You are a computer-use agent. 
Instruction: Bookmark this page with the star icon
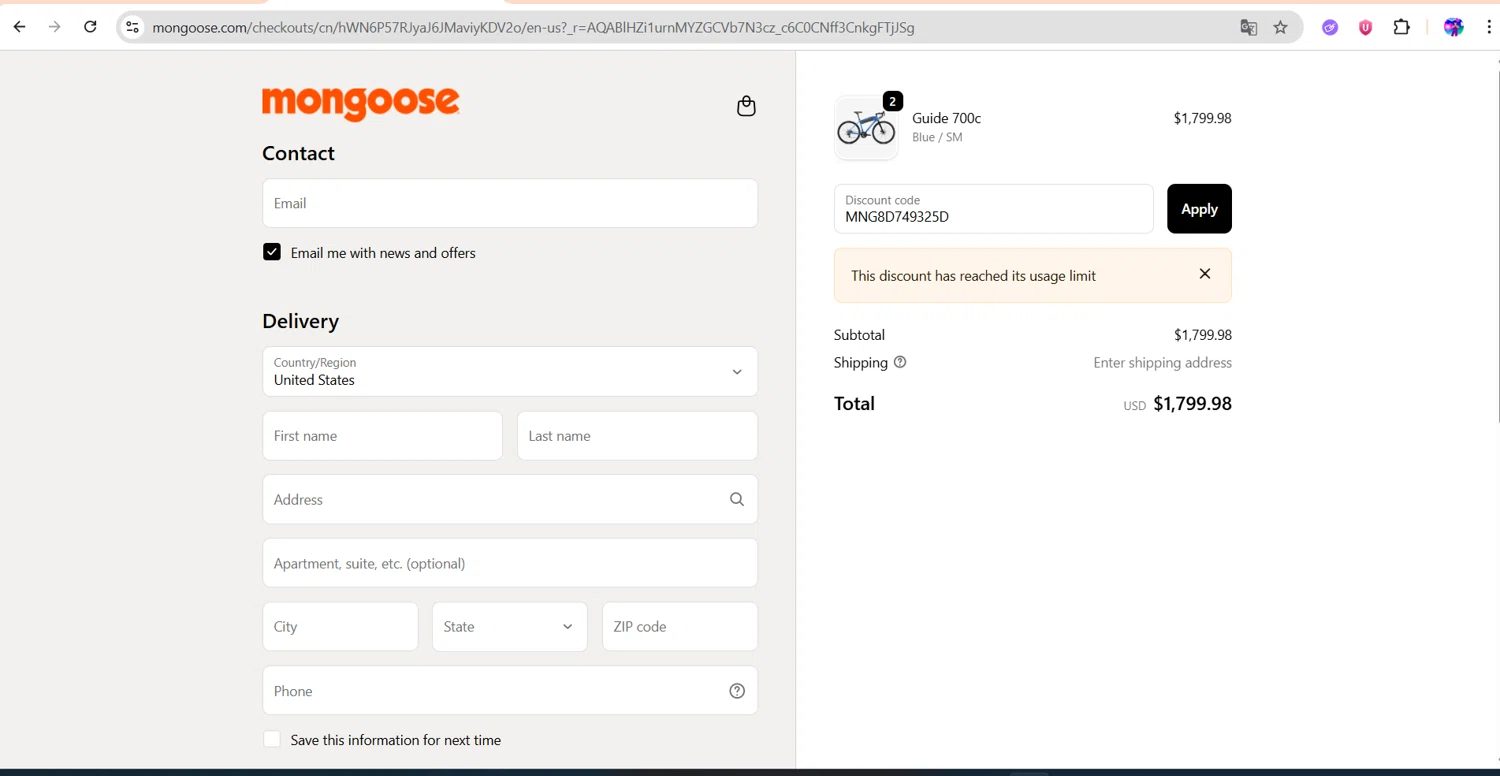[1280, 27]
